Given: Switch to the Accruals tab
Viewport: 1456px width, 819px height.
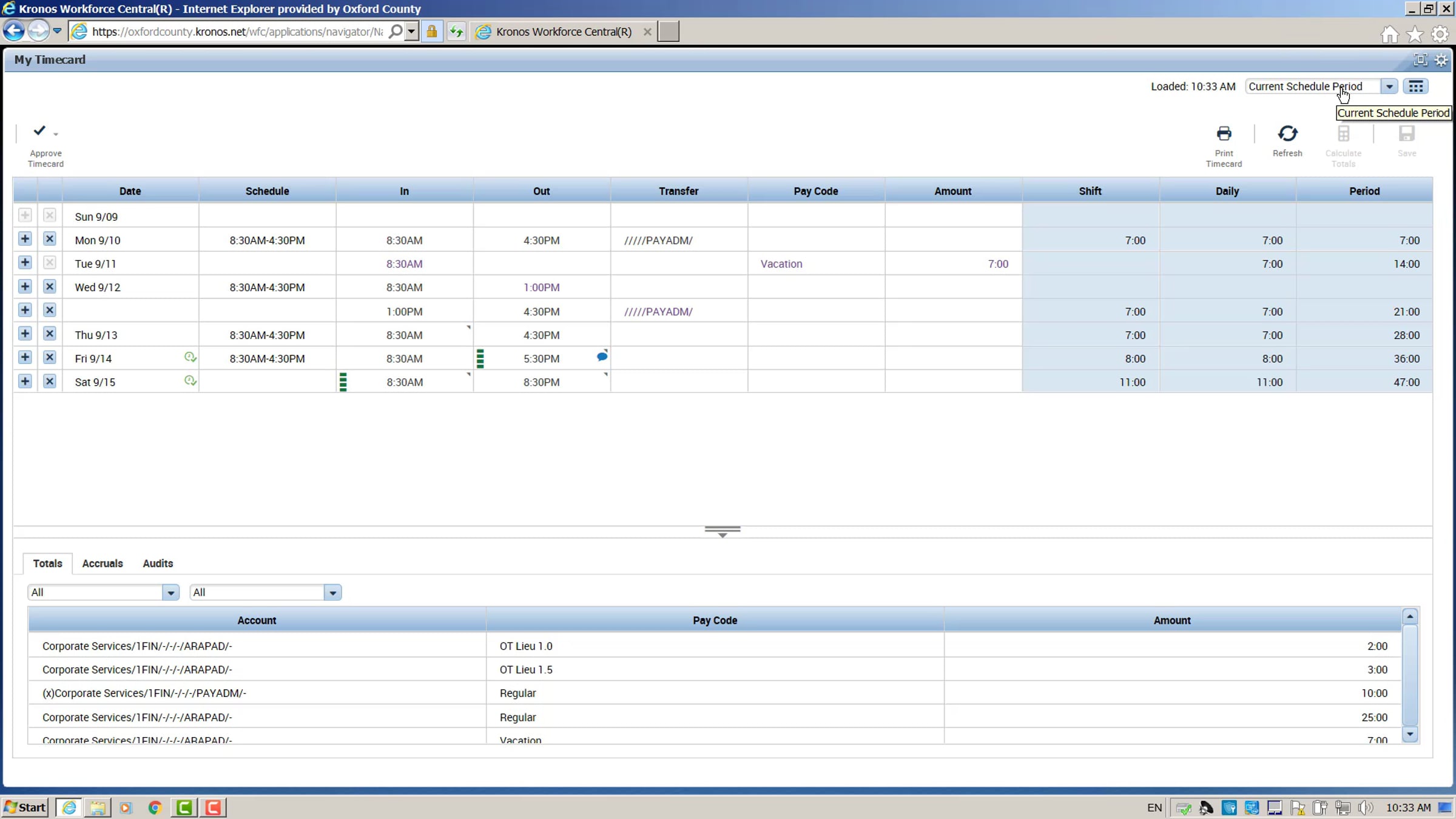Looking at the screenshot, I should tap(103, 564).
